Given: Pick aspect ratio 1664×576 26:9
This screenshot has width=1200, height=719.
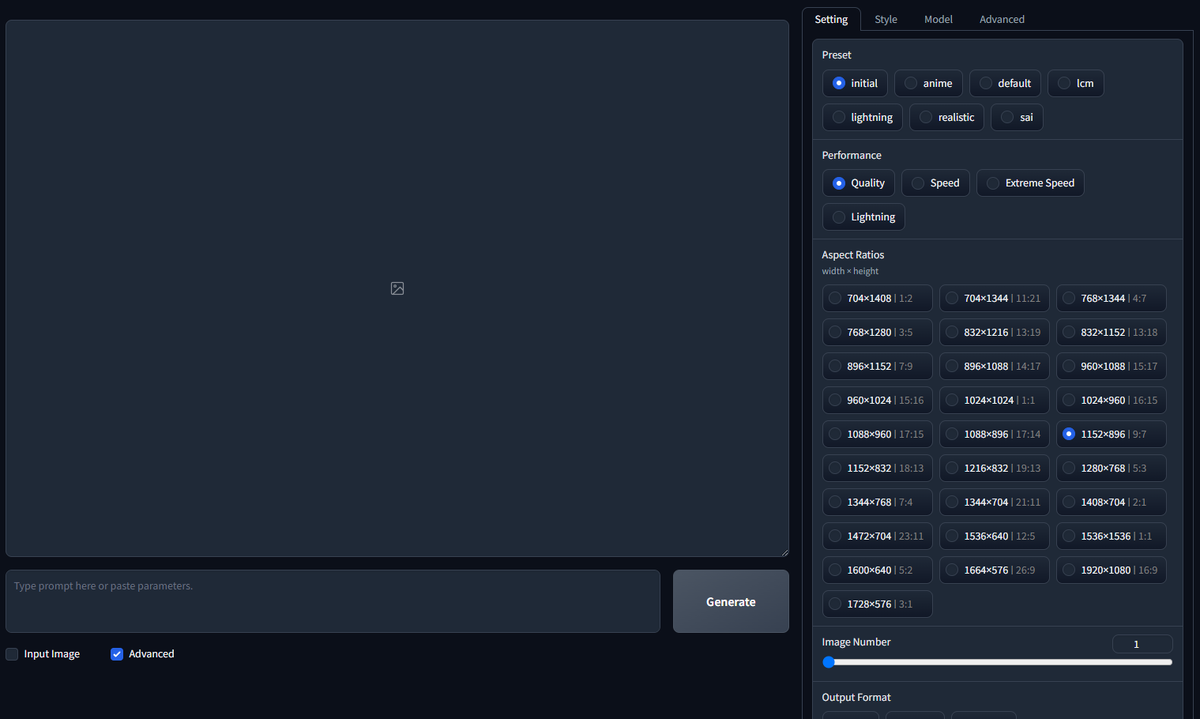Looking at the screenshot, I should coord(994,570).
